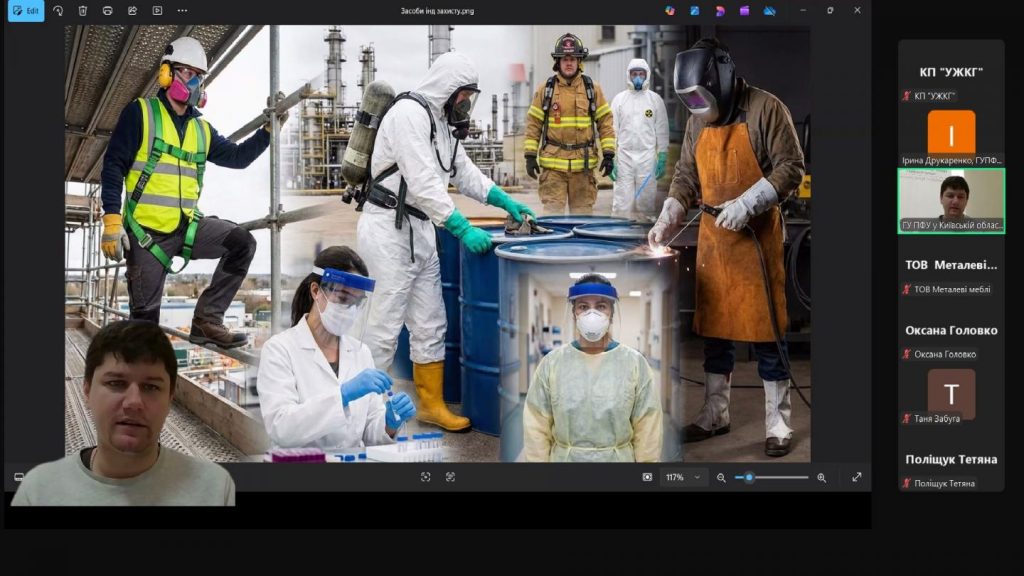
Task: Click the Edit button in Photos toolbar
Action: click(x=26, y=10)
